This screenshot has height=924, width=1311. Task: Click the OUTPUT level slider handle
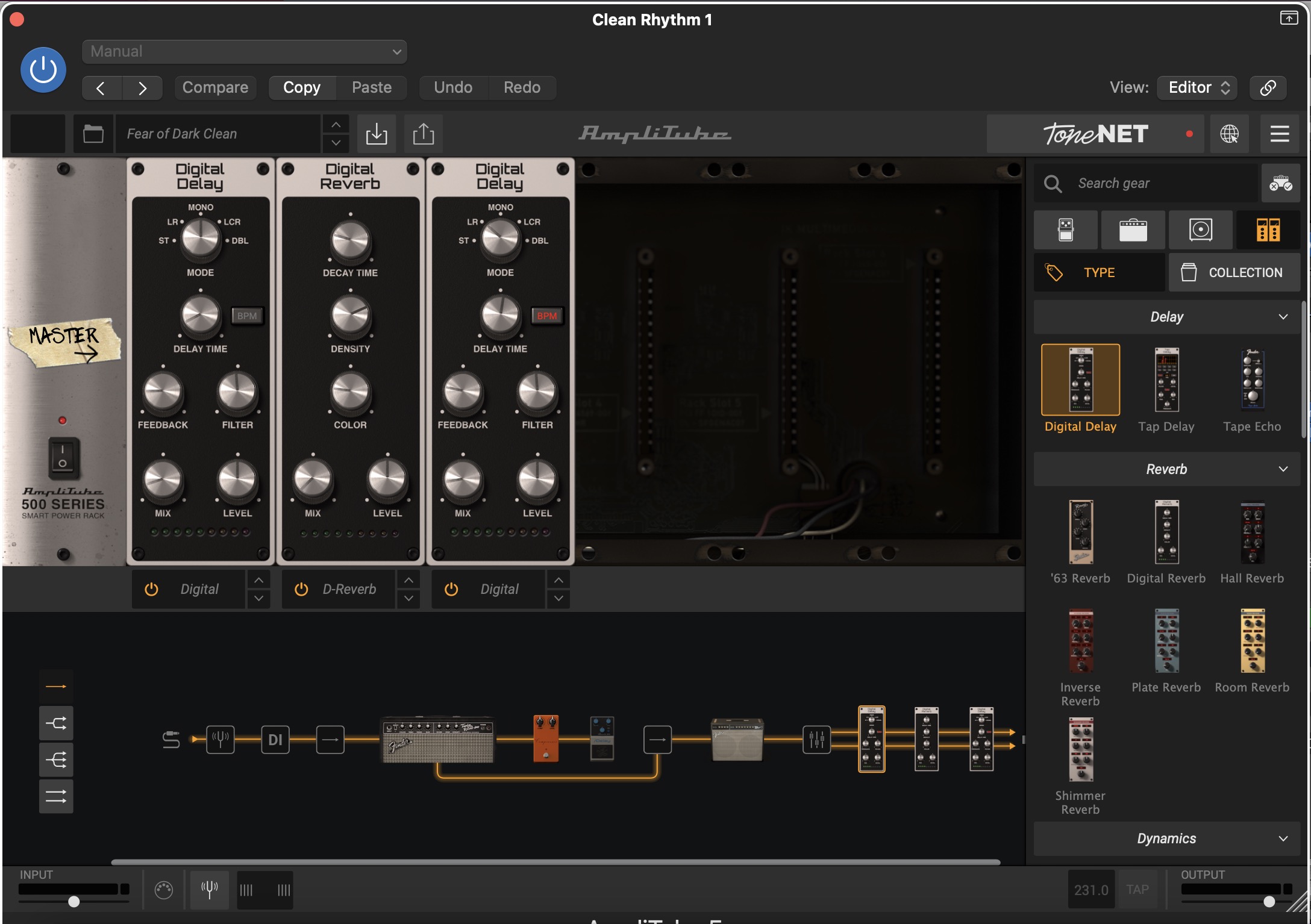pos(1269,902)
